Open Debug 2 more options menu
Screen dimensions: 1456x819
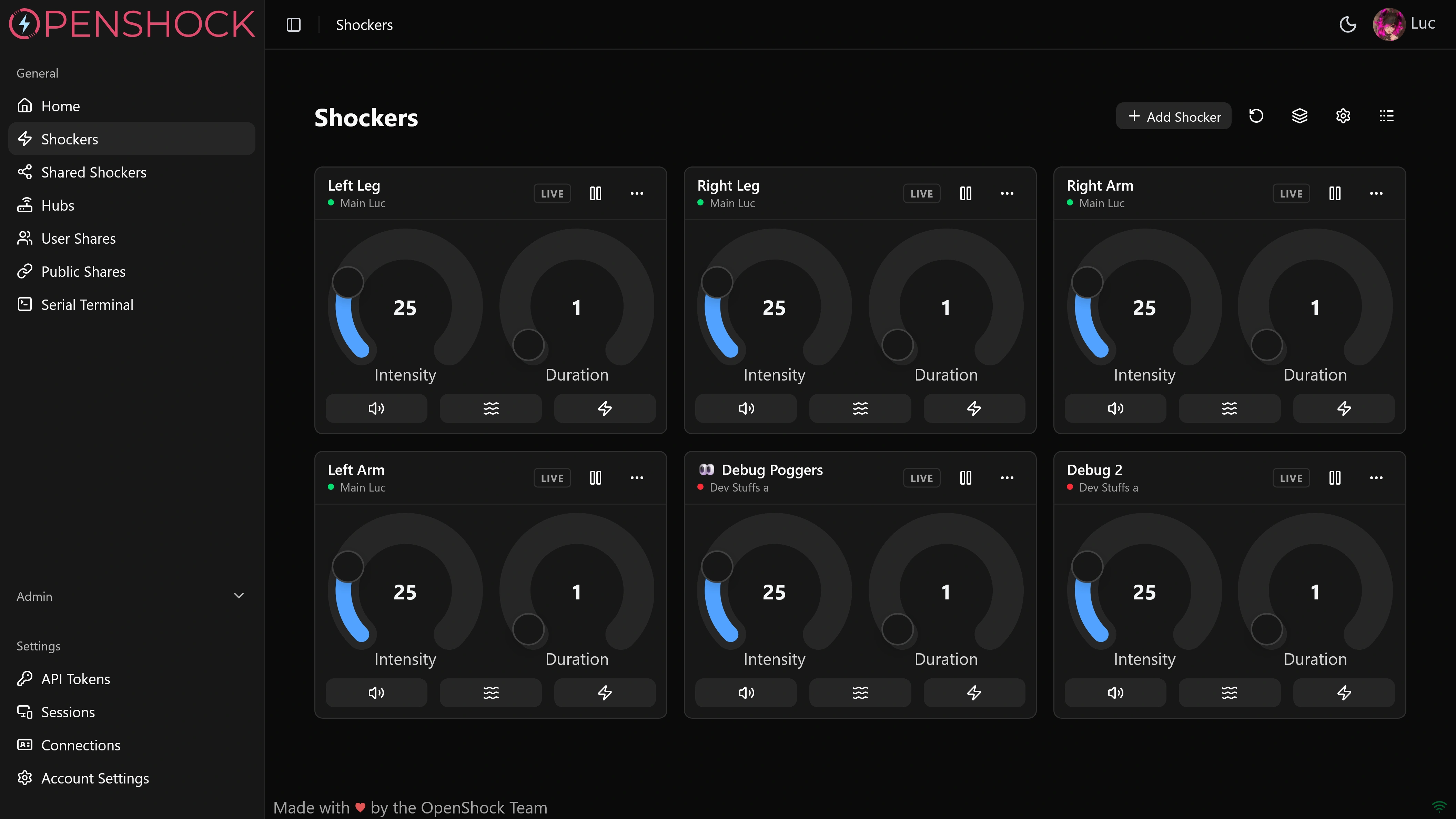point(1376,478)
